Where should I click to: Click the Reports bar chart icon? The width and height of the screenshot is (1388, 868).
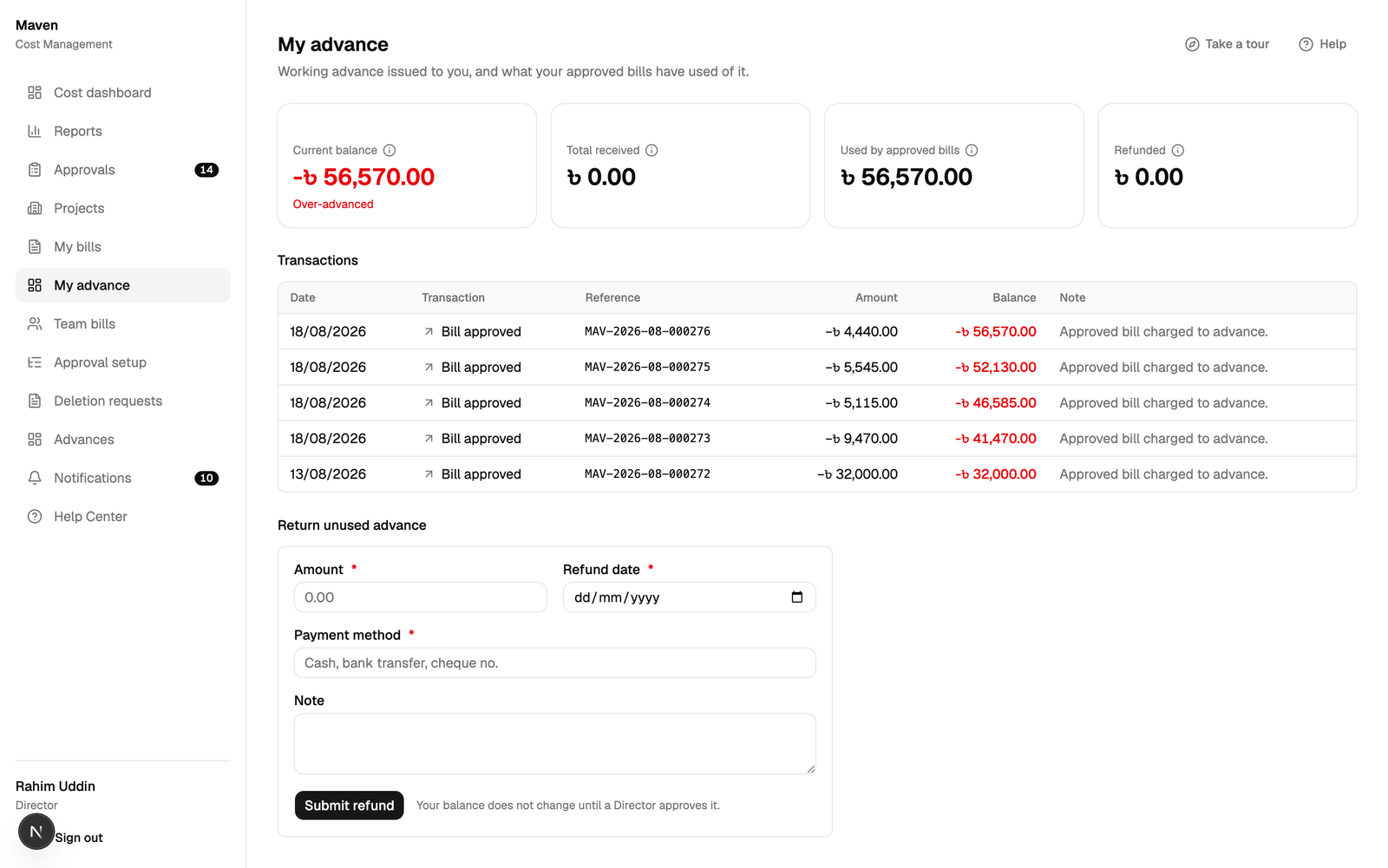35,131
